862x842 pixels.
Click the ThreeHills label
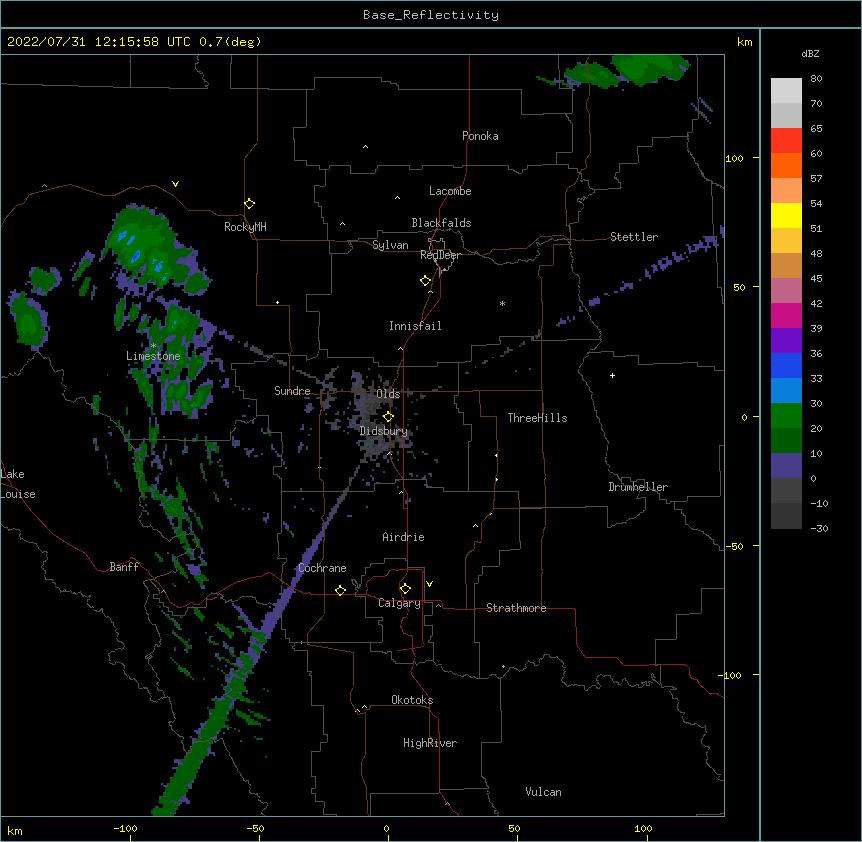[x=537, y=418]
